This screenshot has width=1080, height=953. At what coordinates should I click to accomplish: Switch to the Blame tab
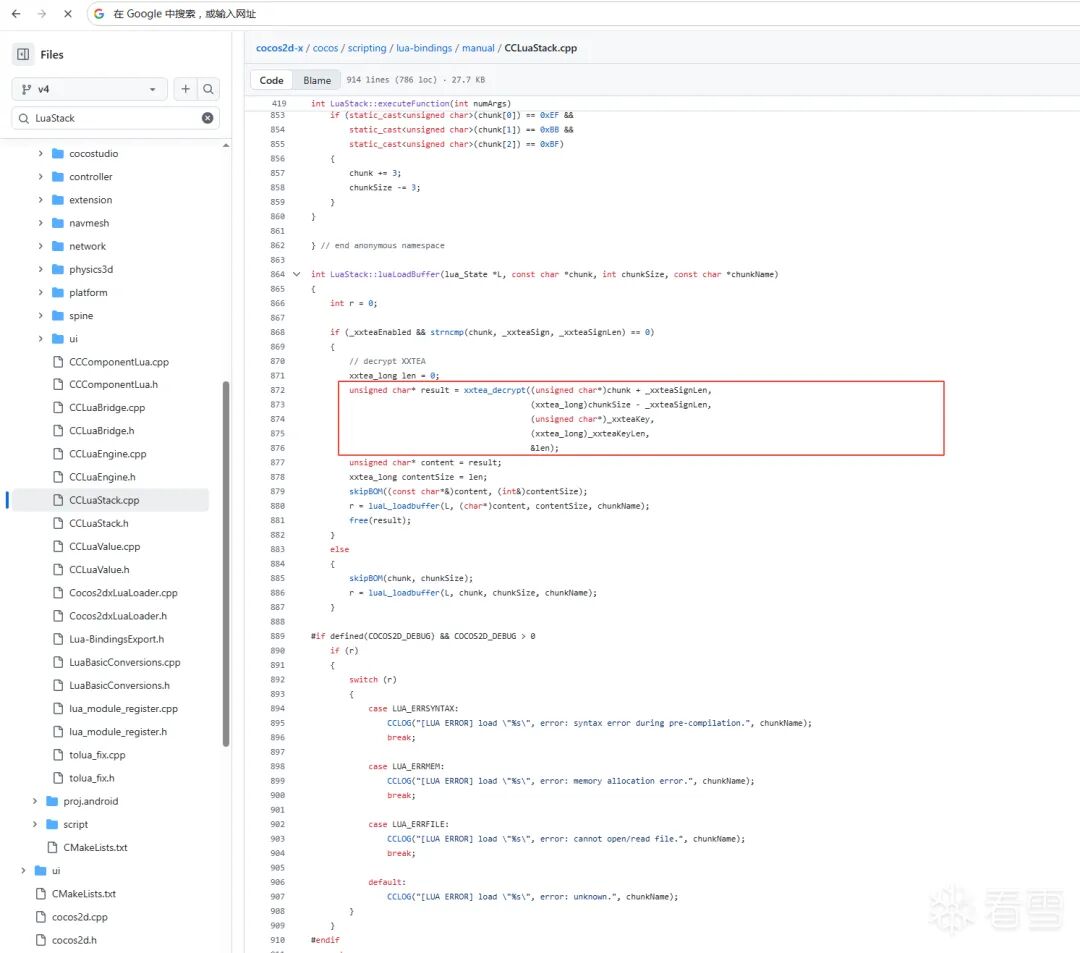coord(317,80)
